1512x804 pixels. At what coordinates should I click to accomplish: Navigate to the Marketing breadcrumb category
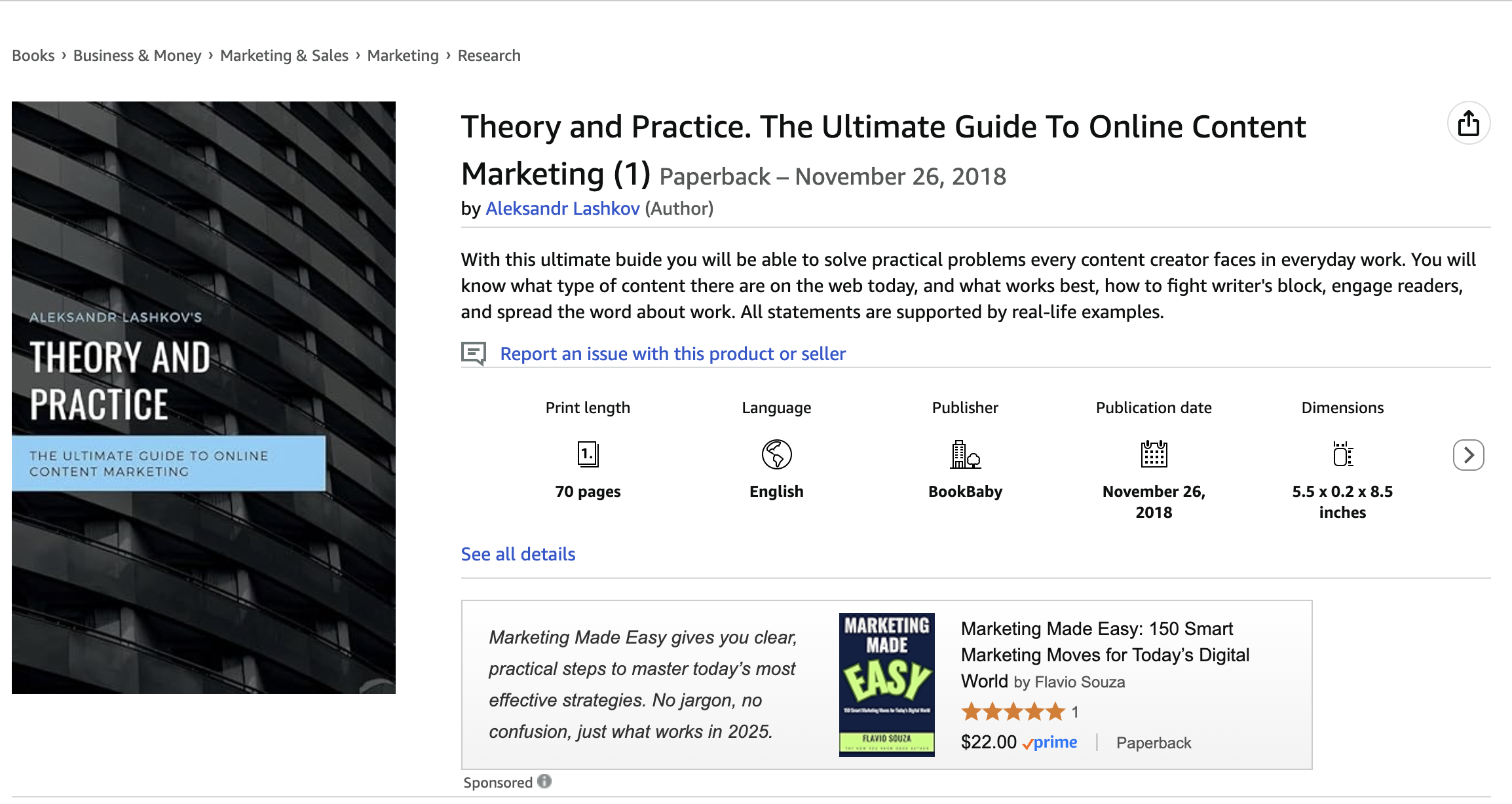pyautogui.click(x=402, y=56)
